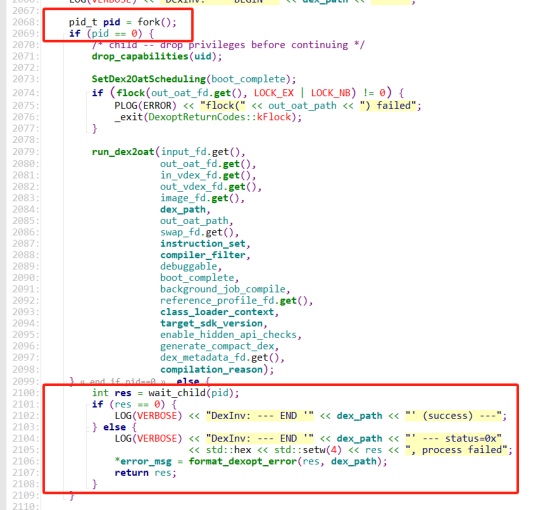
Task: Click drop_capabilities on line 2071
Action: coord(140,56)
